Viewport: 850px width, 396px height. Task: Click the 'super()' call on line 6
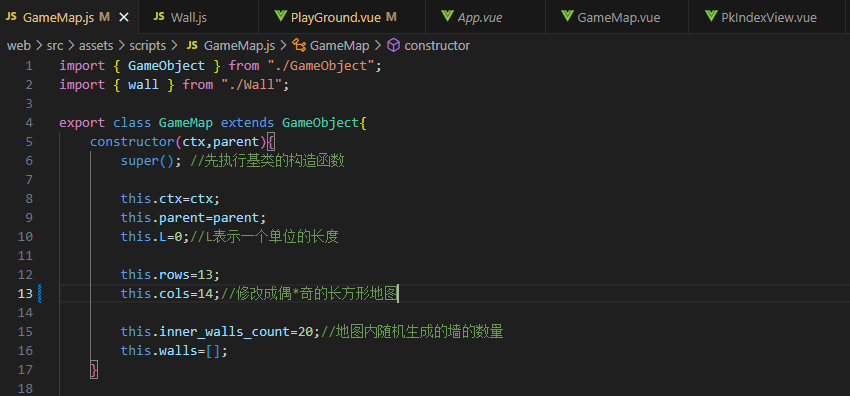(147, 161)
